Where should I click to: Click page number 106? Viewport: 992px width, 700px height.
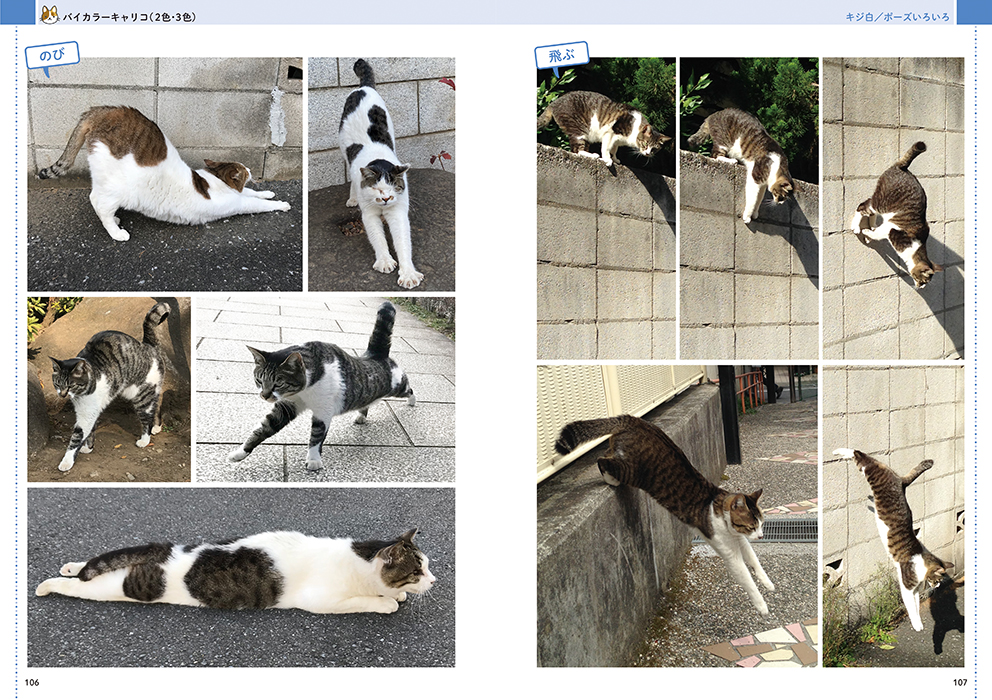[32, 682]
